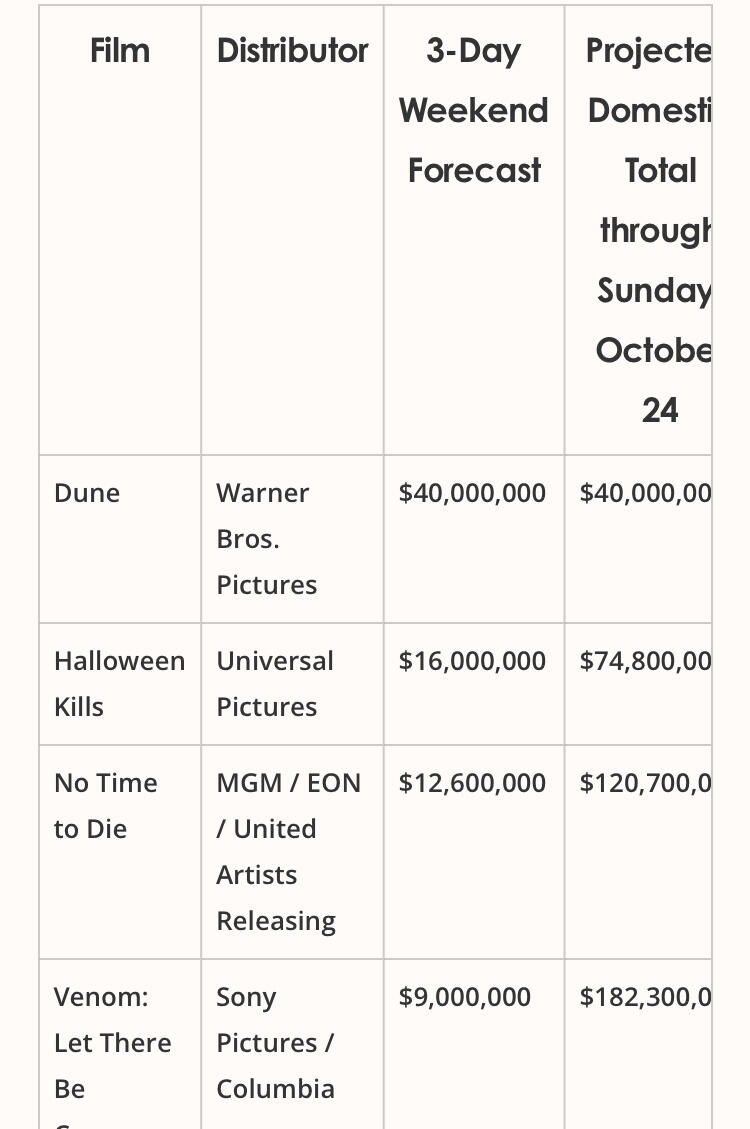Screen dimensions: 750x1129
Task: Click the Venom: Let There Be cell
Action: click(112, 1043)
